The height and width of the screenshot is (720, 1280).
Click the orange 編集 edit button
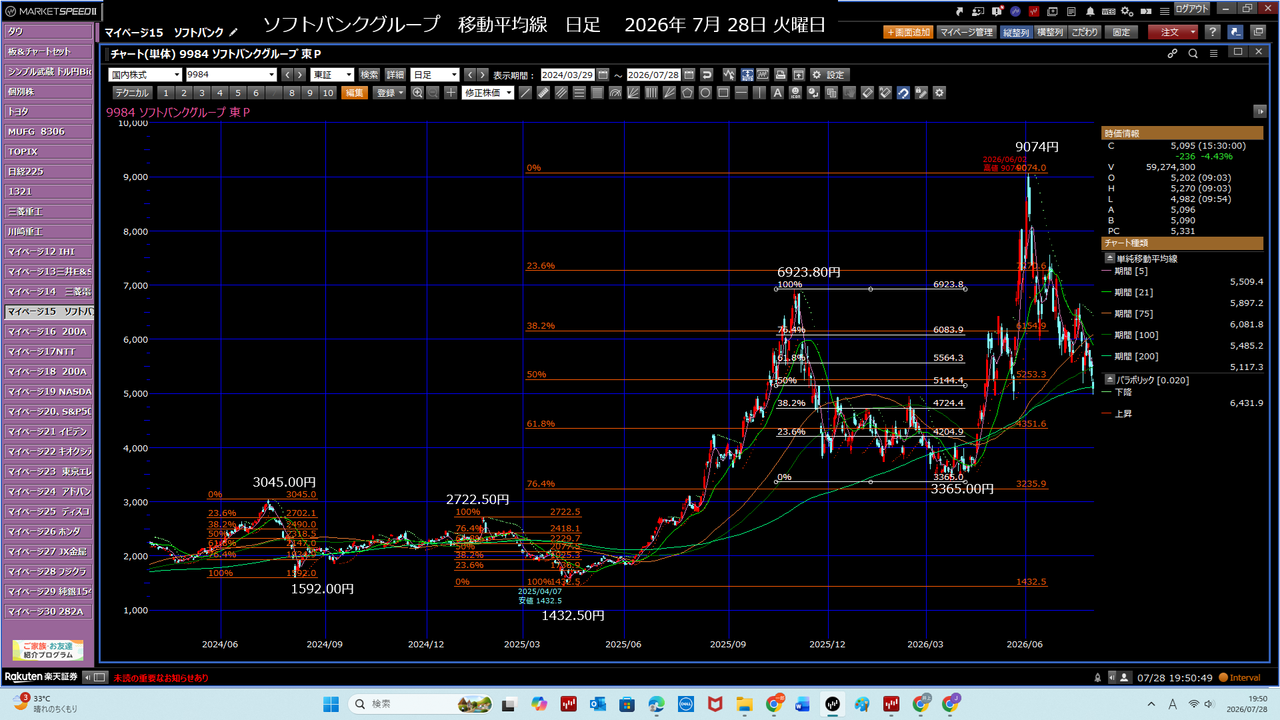[354, 93]
